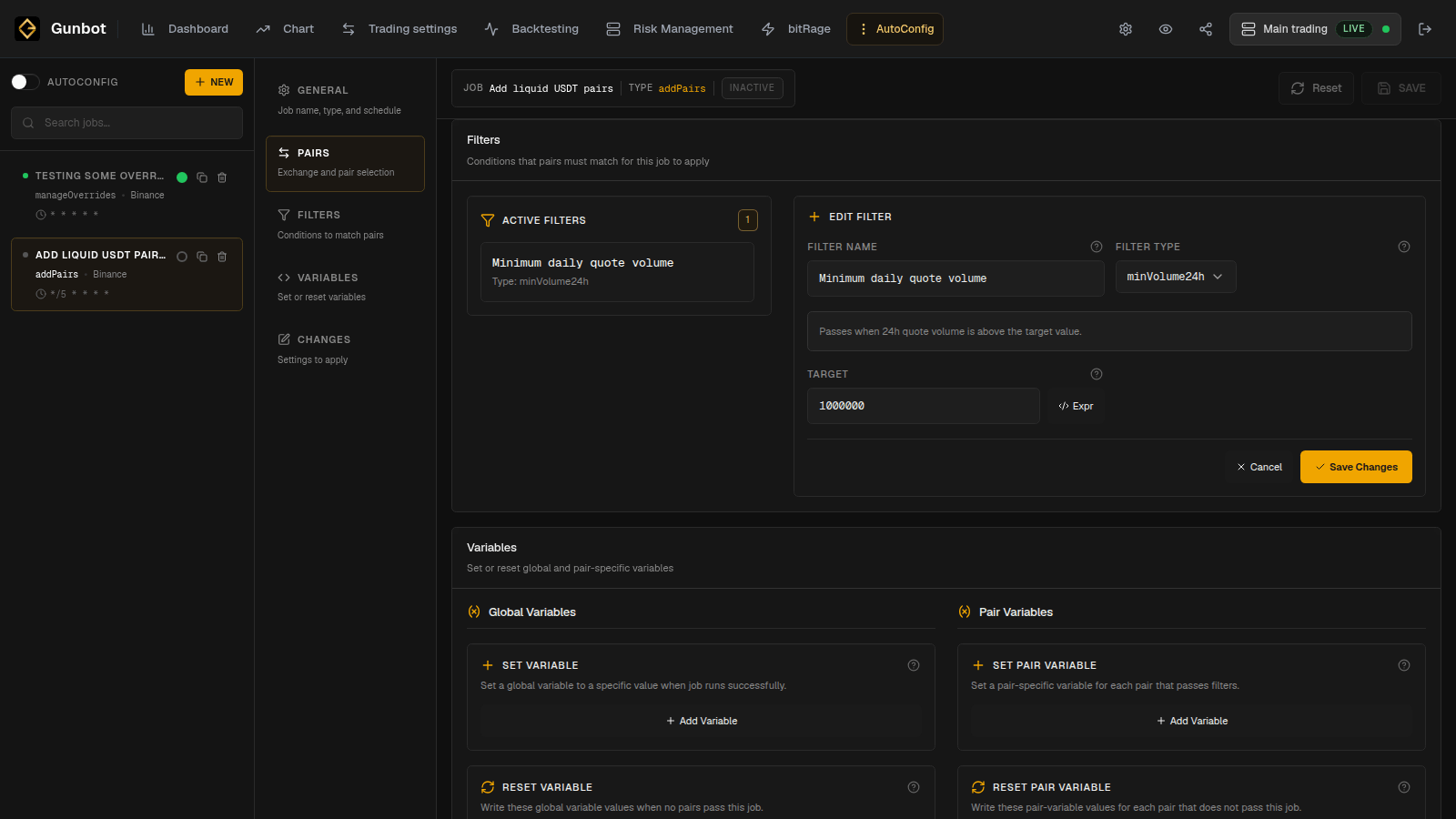Viewport: 1456px width, 819px height.
Task: Open the Filters section
Action: pyautogui.click(x=345, y=225)
